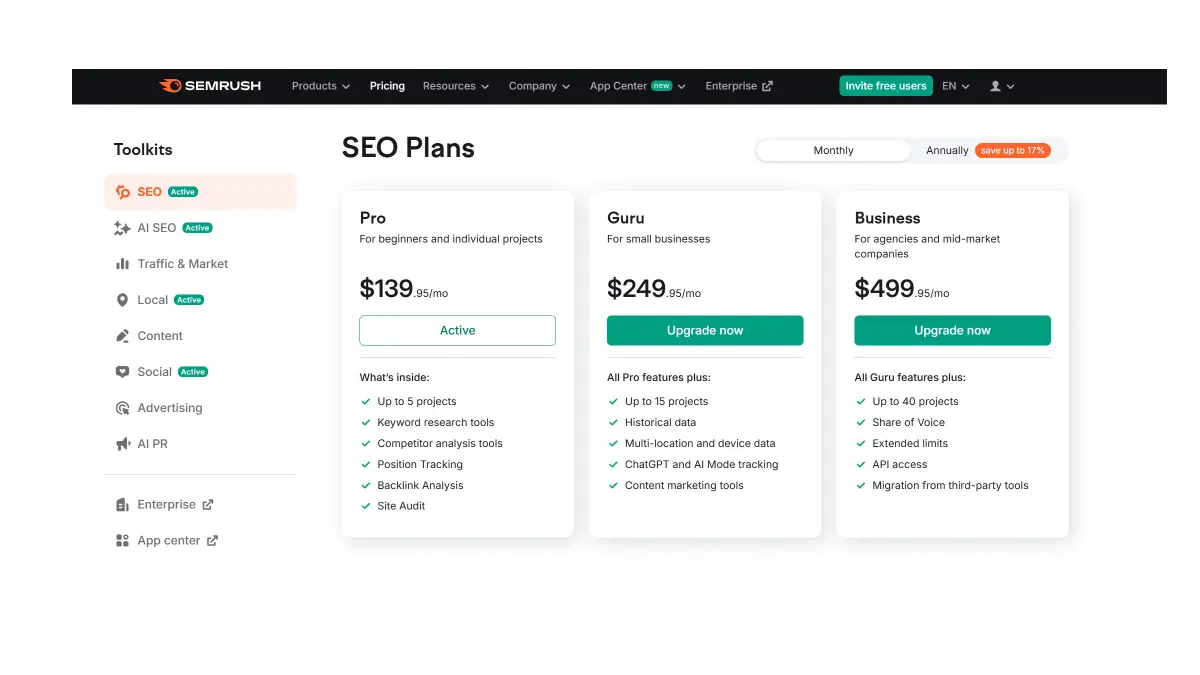Image resolution: width=1200 pixels, height=675 pixels.
Task: Open Traffic & Market chart icon
Action: 123,264
